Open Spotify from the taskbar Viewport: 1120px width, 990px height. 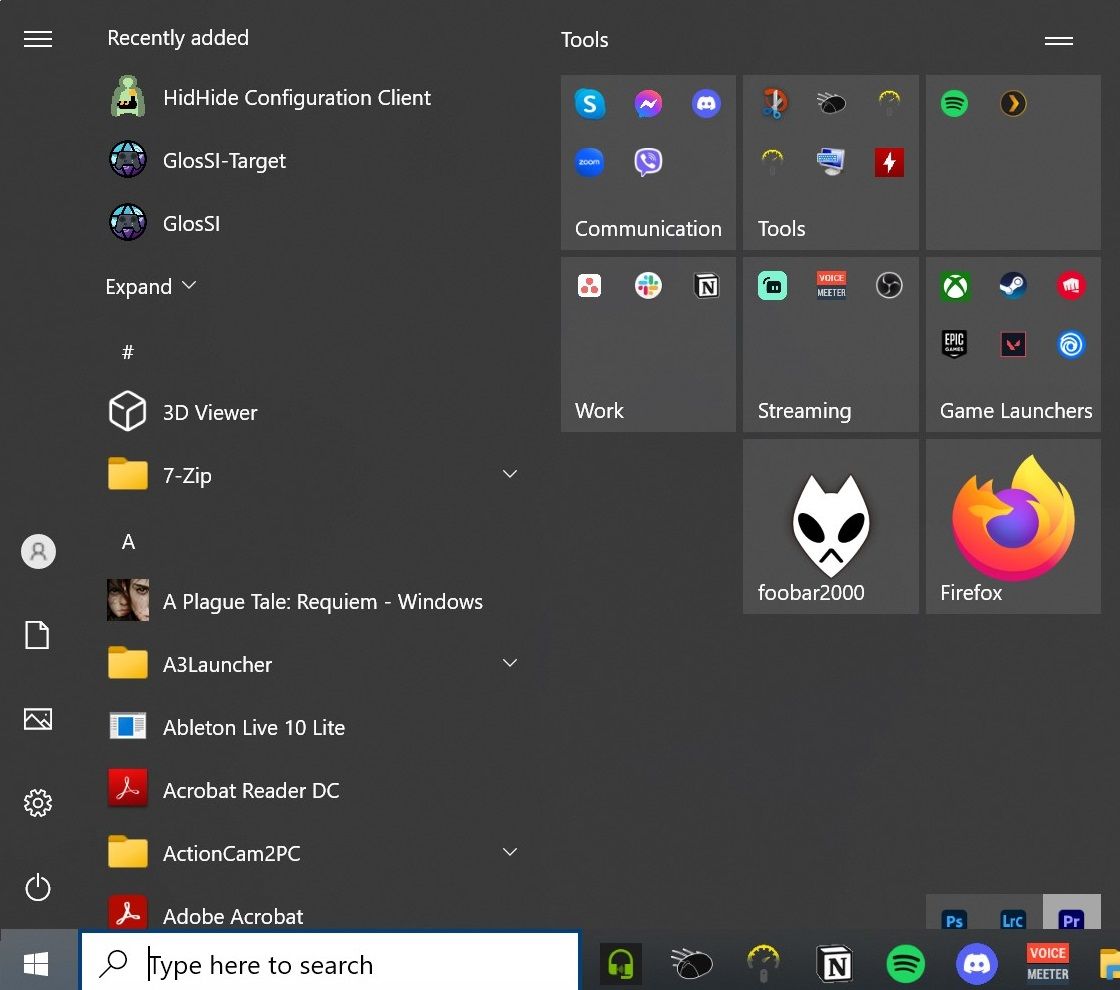(905, 963)
